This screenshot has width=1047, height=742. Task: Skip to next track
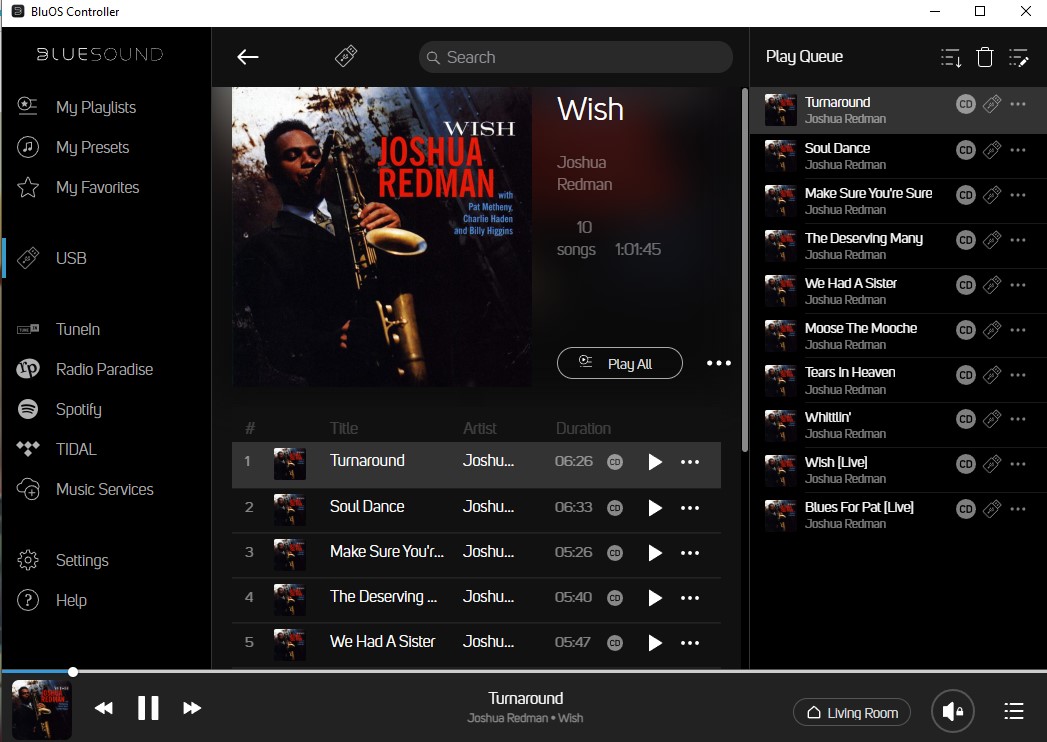[192, 708]
